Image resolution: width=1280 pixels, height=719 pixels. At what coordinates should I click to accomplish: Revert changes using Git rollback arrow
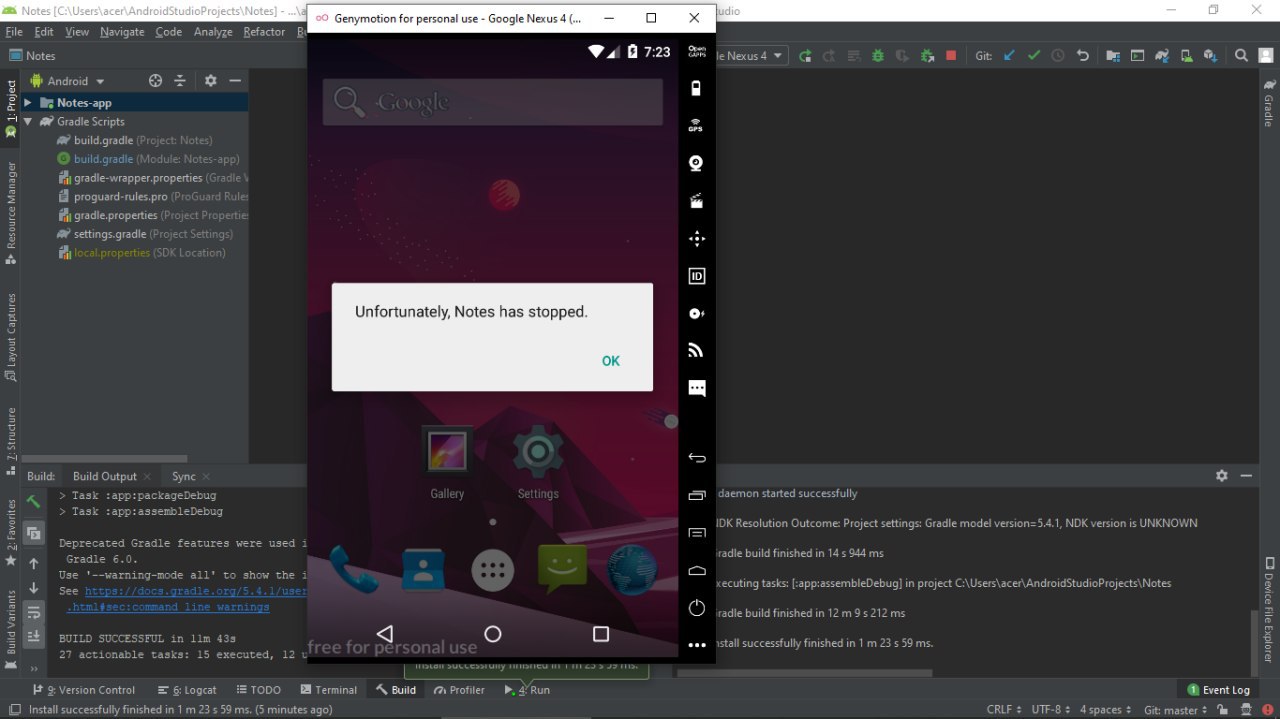tap(1083, 56)
